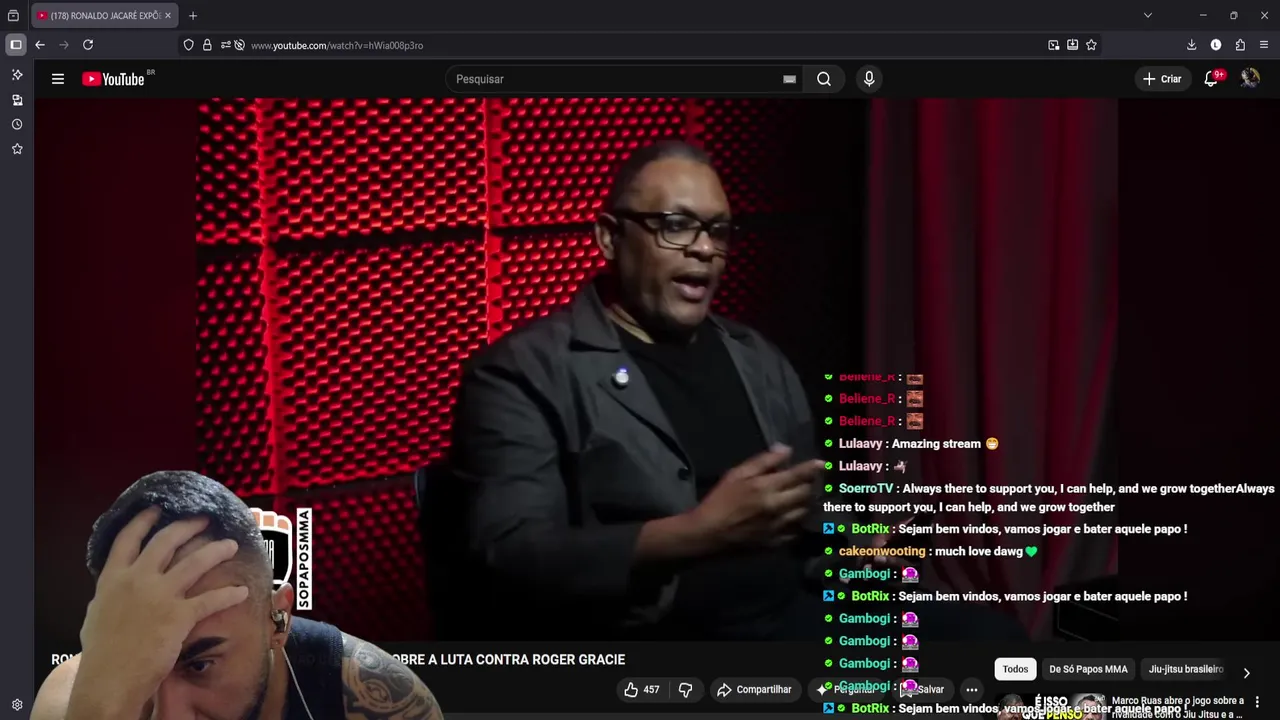Click the cakeonwooting much love dawg message
Image resolution: width=1280 pixels, height=720 pixels.
tap(930, 551)
